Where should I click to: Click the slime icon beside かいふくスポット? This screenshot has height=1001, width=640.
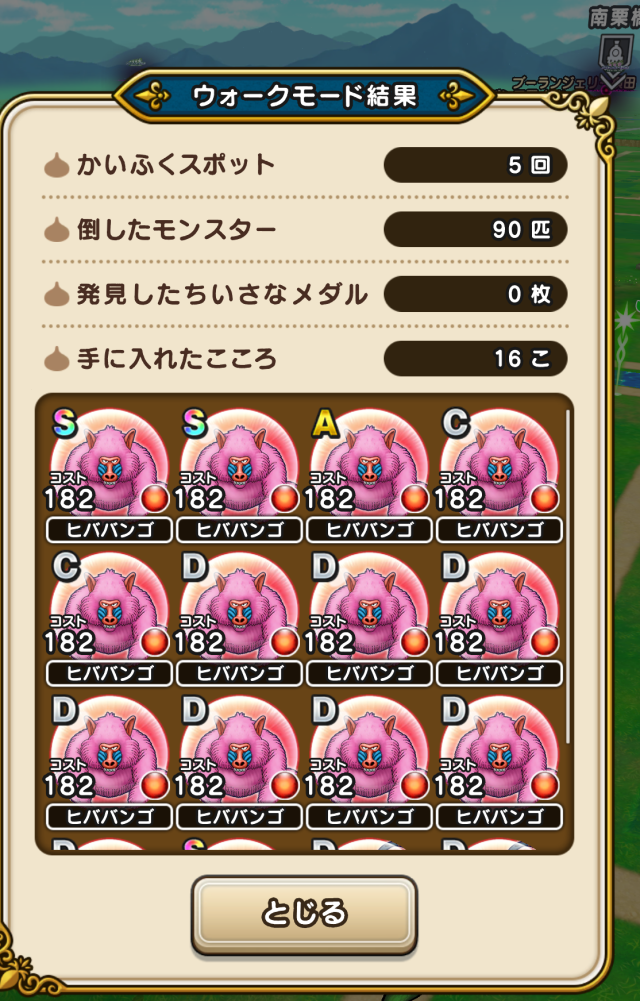[56, 165]
